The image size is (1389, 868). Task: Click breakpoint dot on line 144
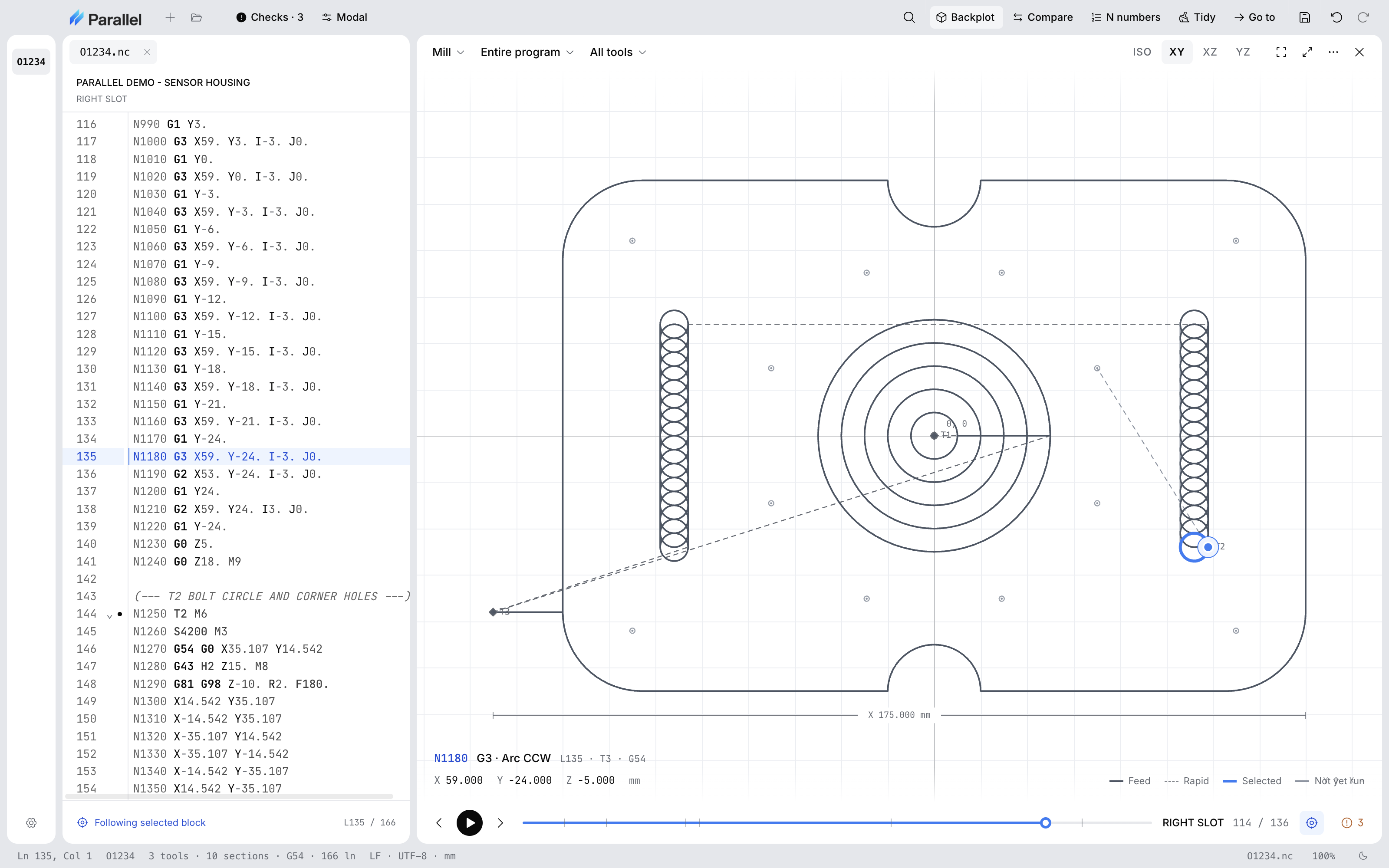pyautogui.click(x=119, y=614)
